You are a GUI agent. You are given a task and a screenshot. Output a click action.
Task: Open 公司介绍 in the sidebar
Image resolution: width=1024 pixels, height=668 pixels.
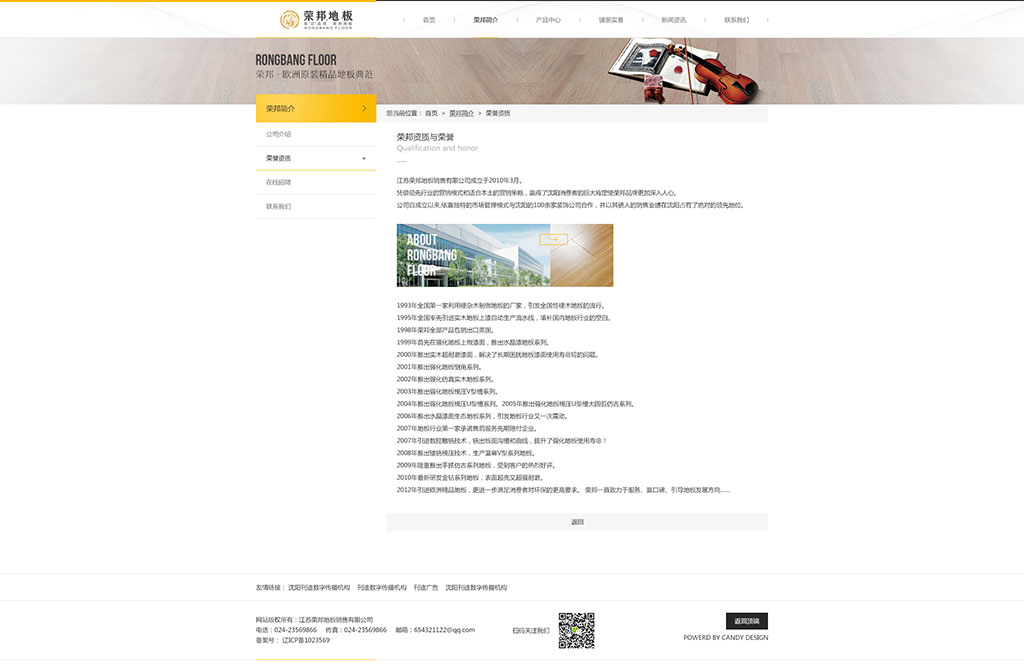pyautogui.click(x=279, y=134)
